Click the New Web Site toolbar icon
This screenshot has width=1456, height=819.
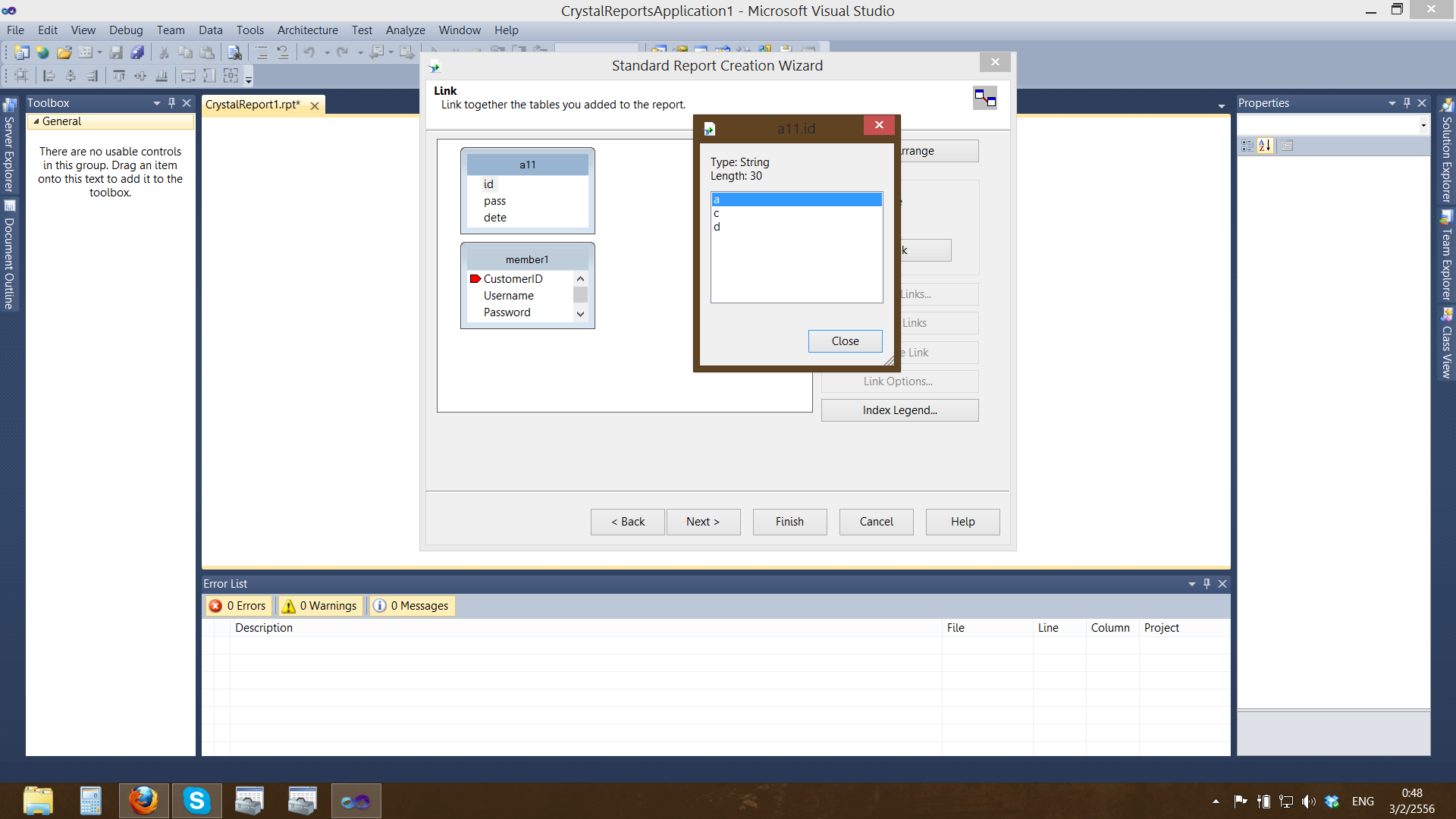(42, 52)
